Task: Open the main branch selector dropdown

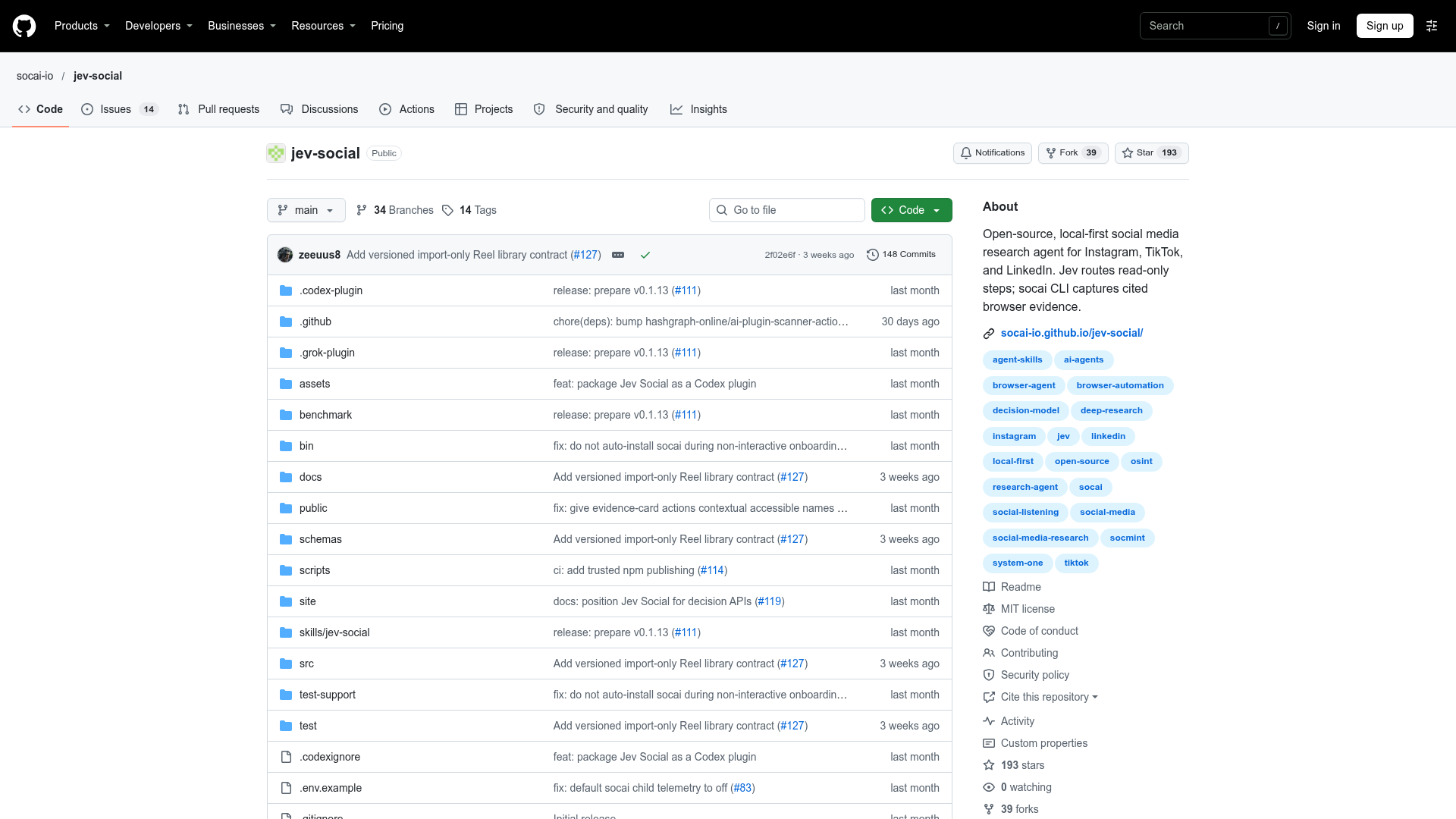Action: [x=306, y=210]
